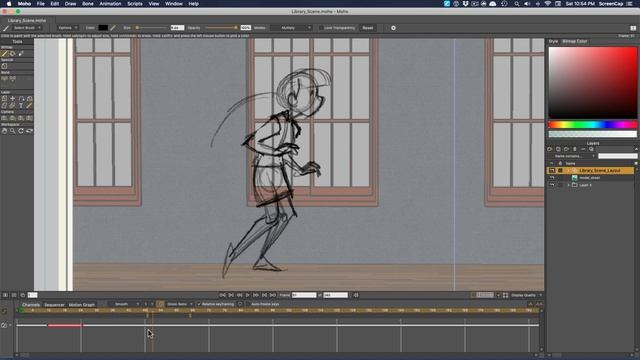Toggle visibility of model_sheet layer
640x360 pixels.
(x=552, y=178)
